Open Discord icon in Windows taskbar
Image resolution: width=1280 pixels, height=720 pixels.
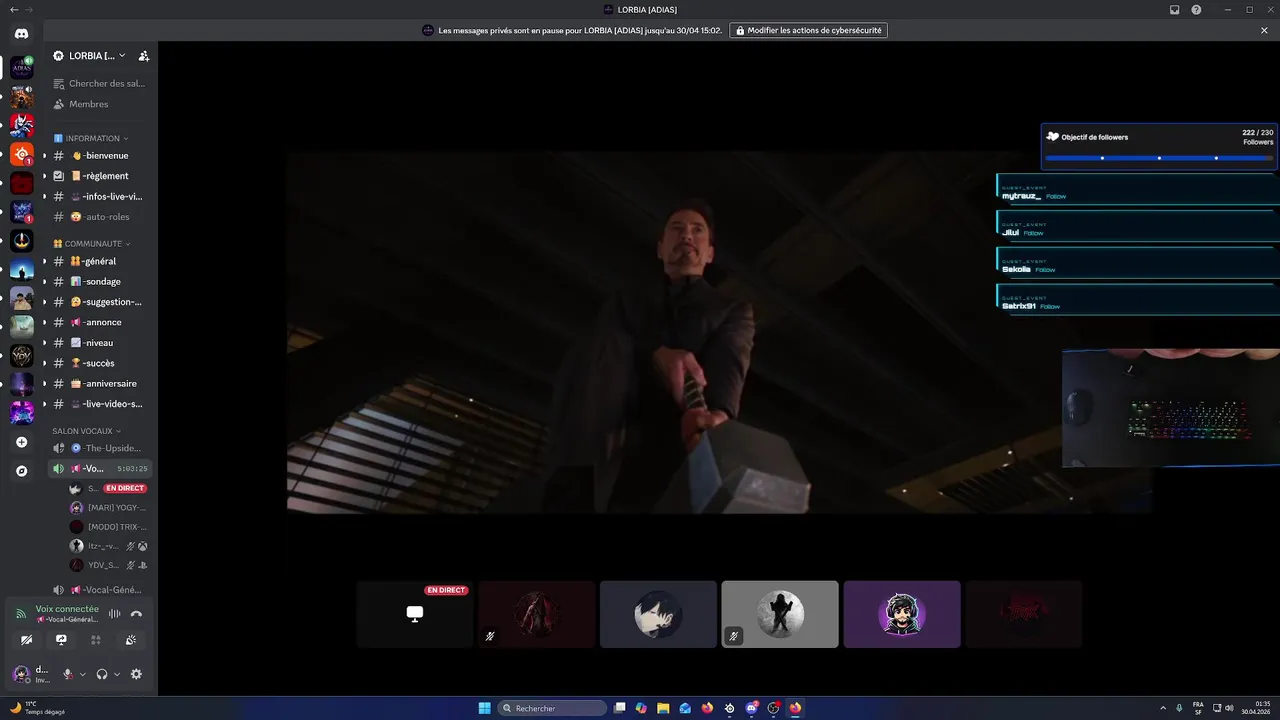(x=751, y=708)
